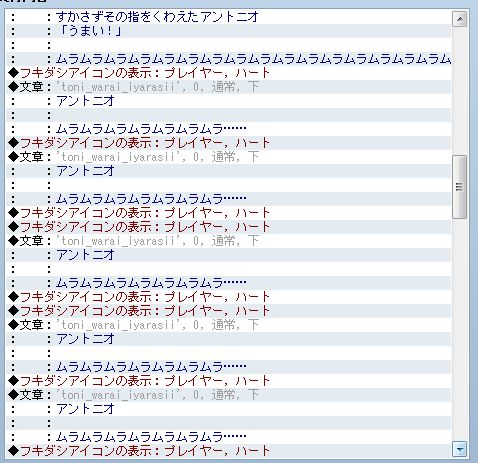The width and height of the screenshot is (478, 463).
Task: Select the topmost アントニオ name row
Action: coord(229,101)
